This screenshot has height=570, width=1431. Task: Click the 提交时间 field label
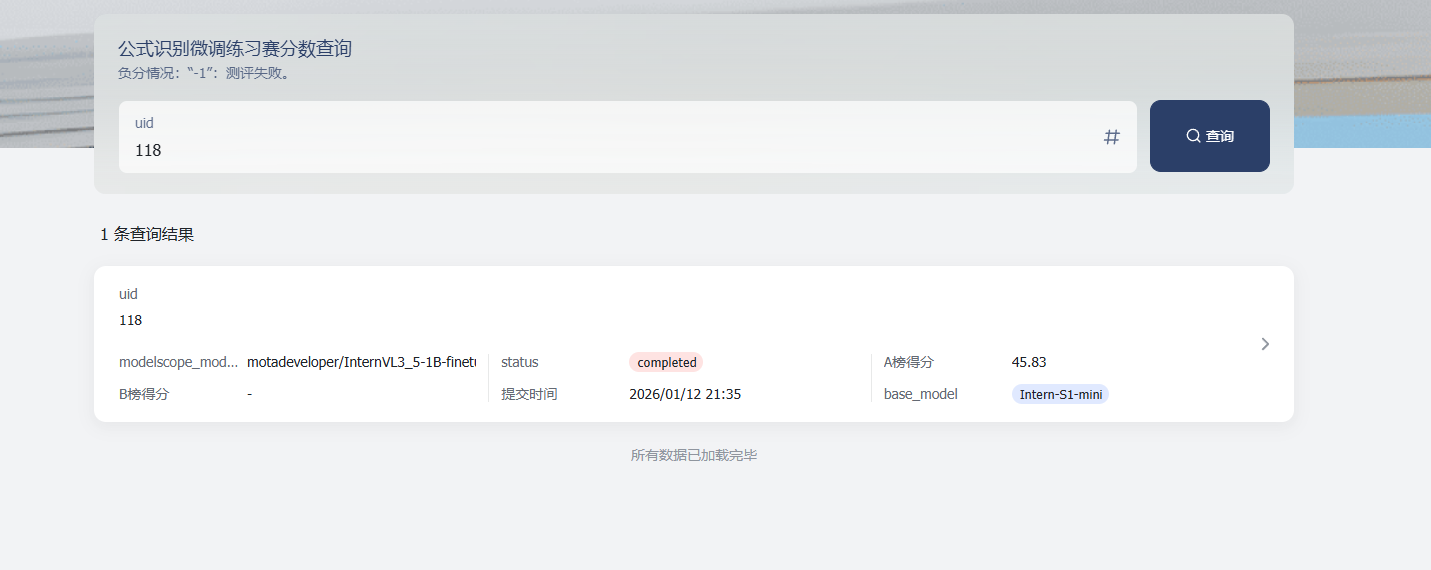coord(529,394)
